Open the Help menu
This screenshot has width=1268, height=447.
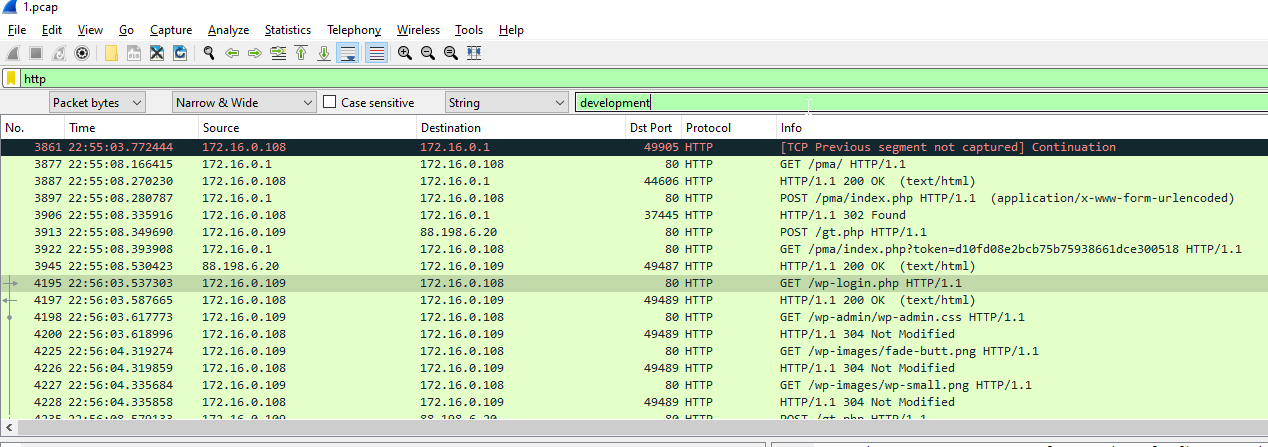click(511, 30)
